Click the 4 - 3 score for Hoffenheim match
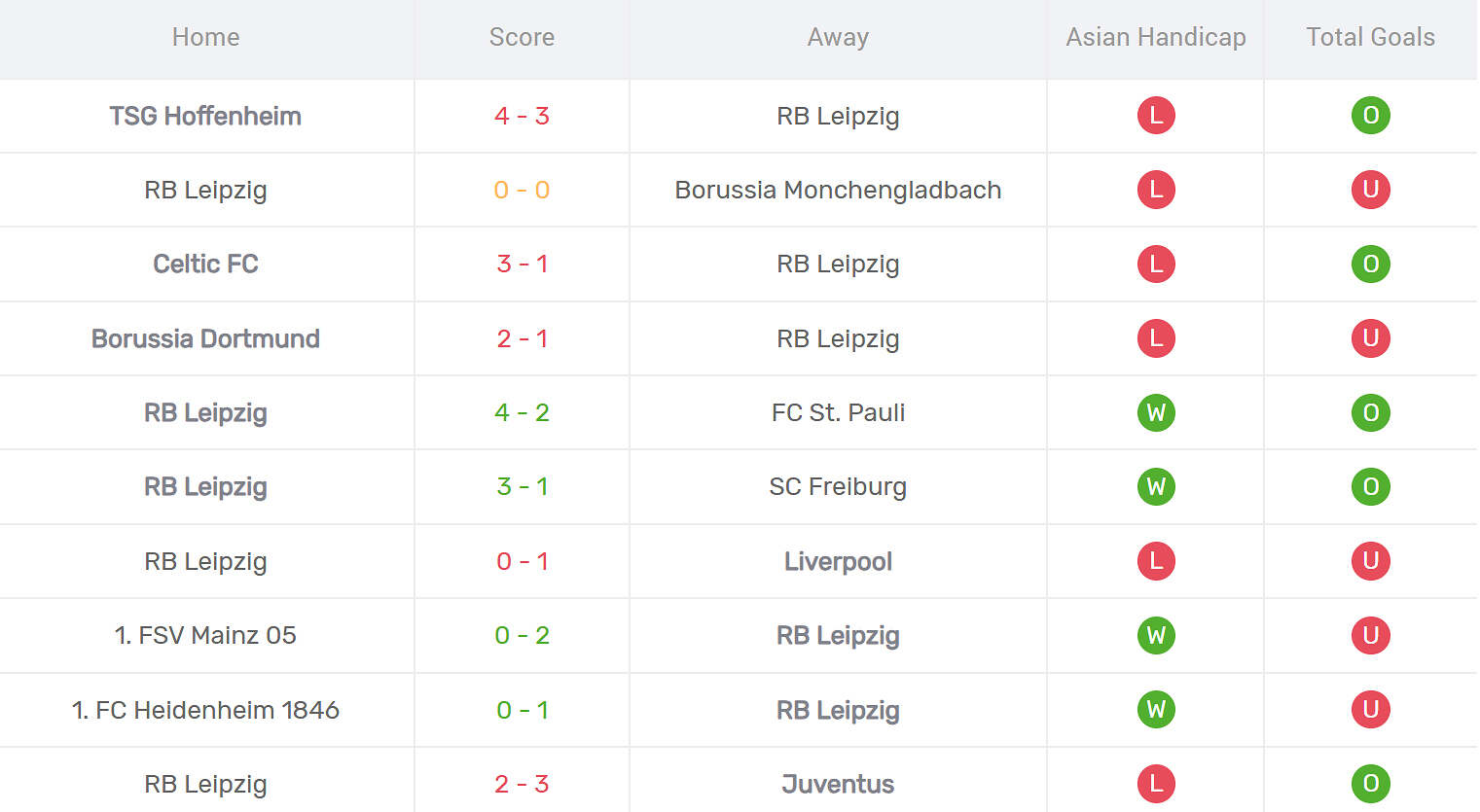The image size is (1480, 812). click(x=522, y=116)
